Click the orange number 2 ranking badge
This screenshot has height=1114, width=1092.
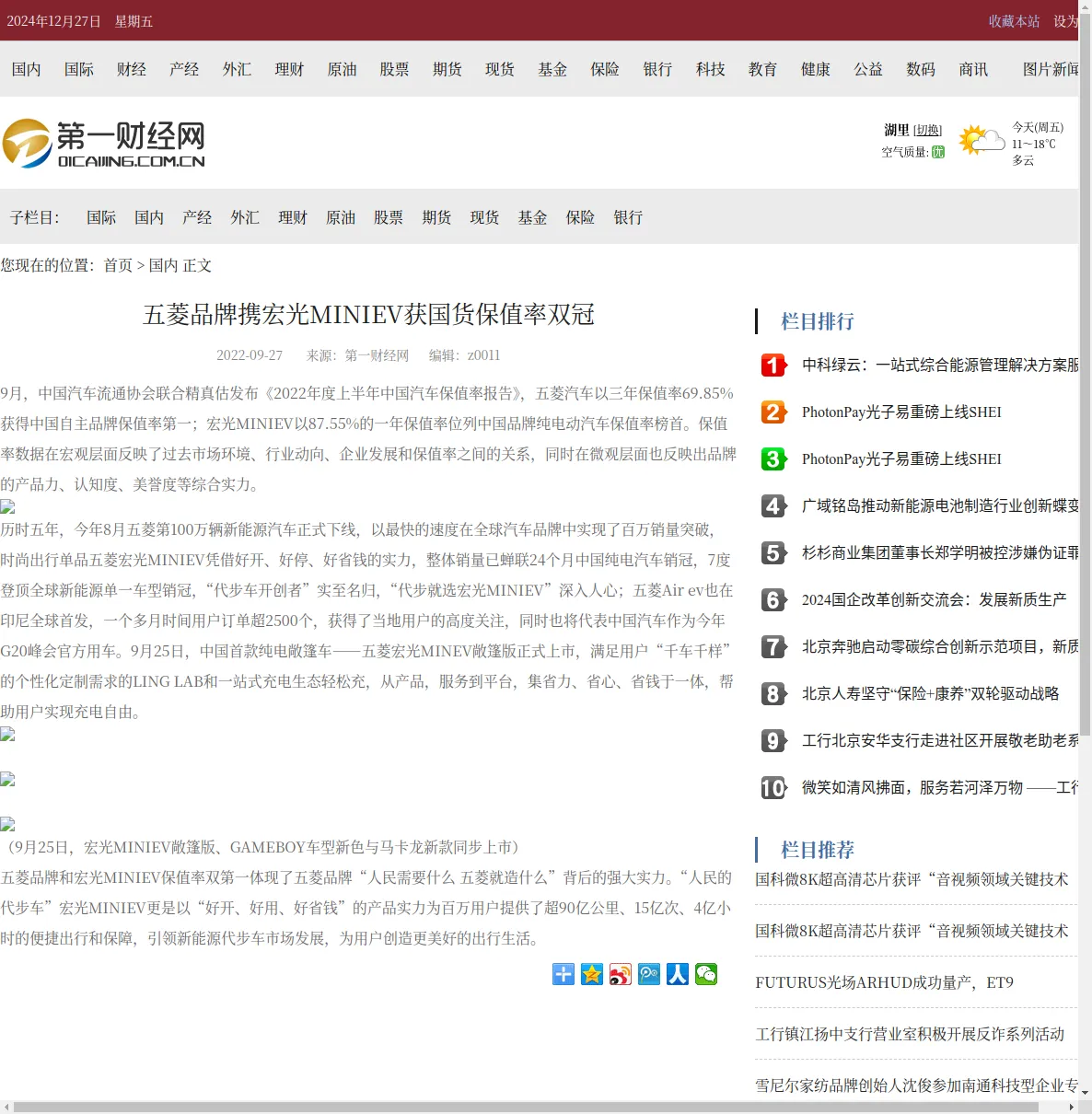pos(773,412)
